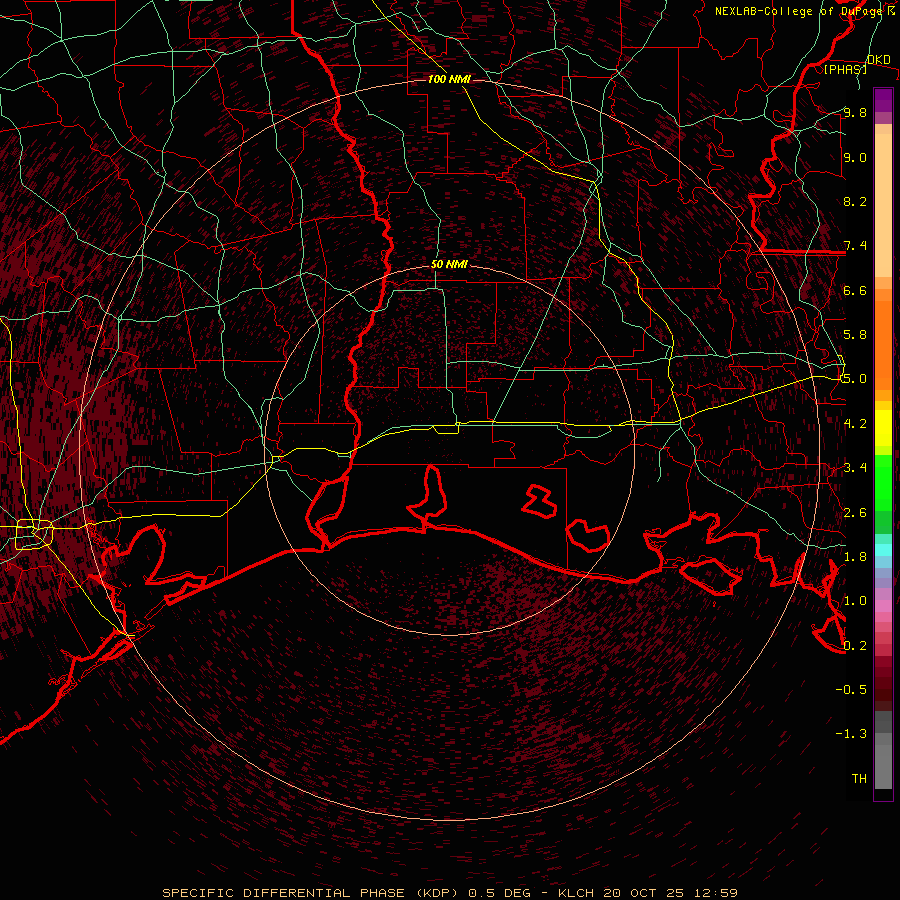Click the 12:59 timestamp

point(715,893)
